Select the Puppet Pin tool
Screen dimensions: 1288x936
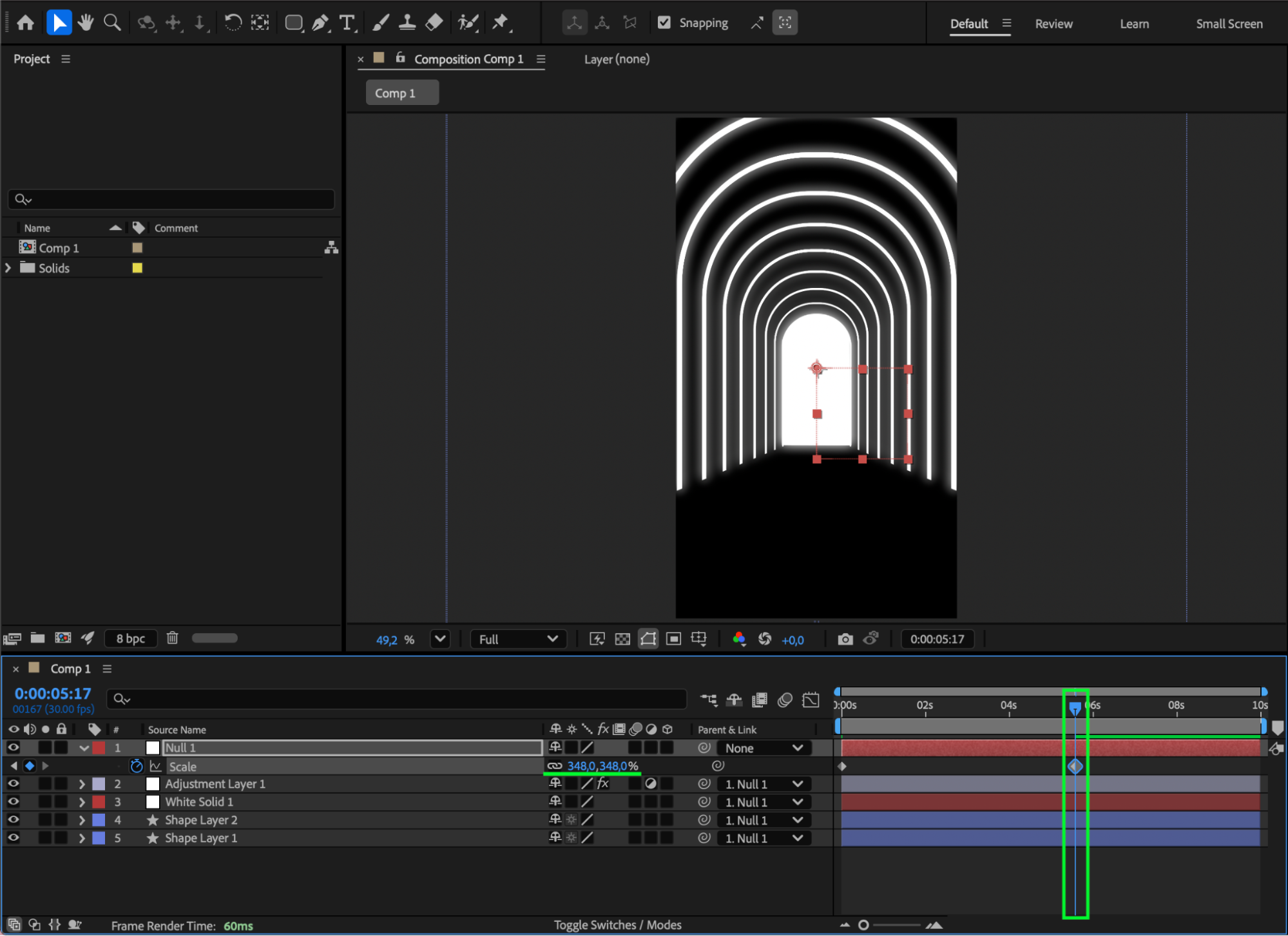(501, 23)
